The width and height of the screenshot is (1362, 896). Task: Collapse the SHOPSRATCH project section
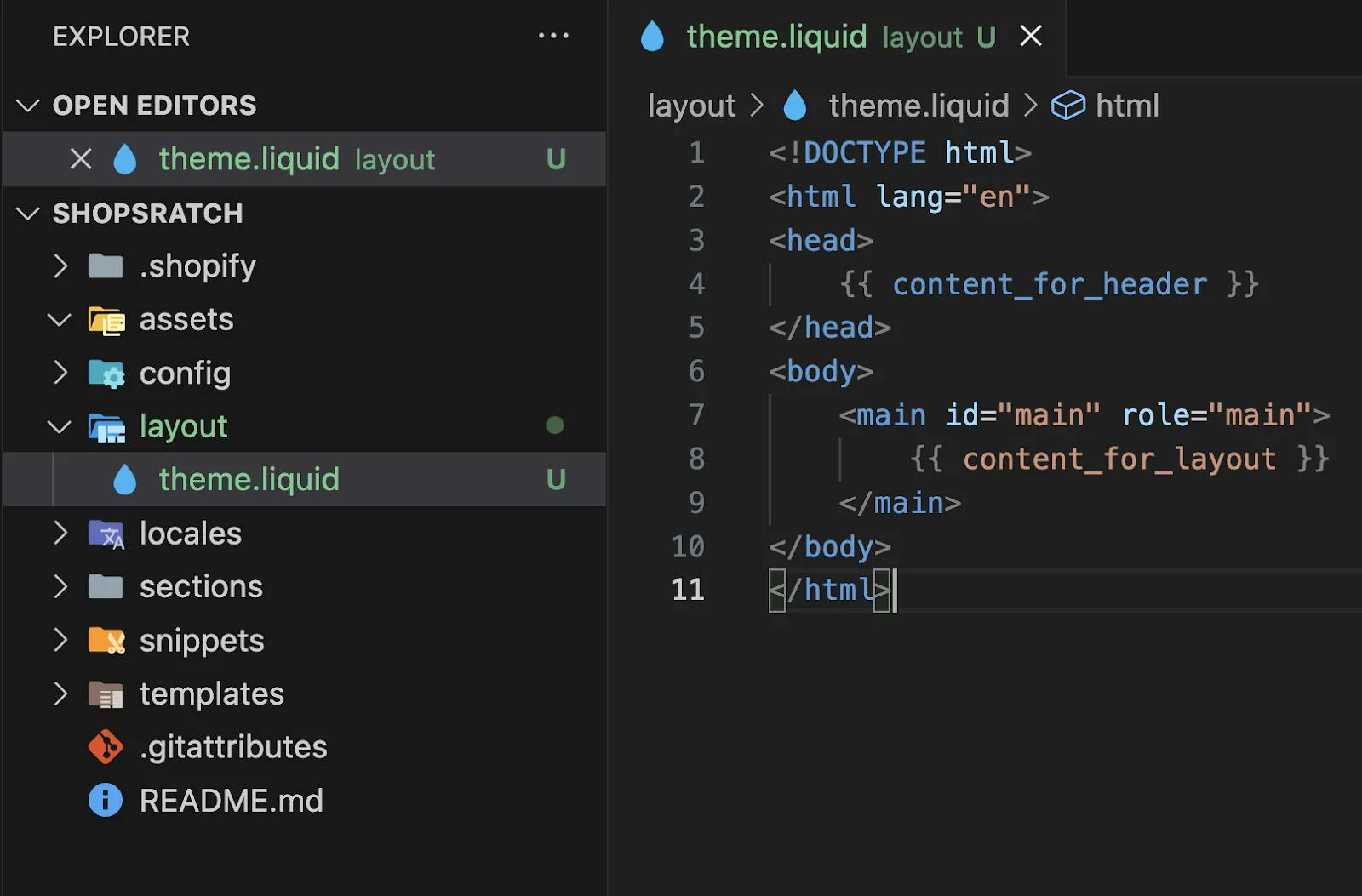(28, 214)
